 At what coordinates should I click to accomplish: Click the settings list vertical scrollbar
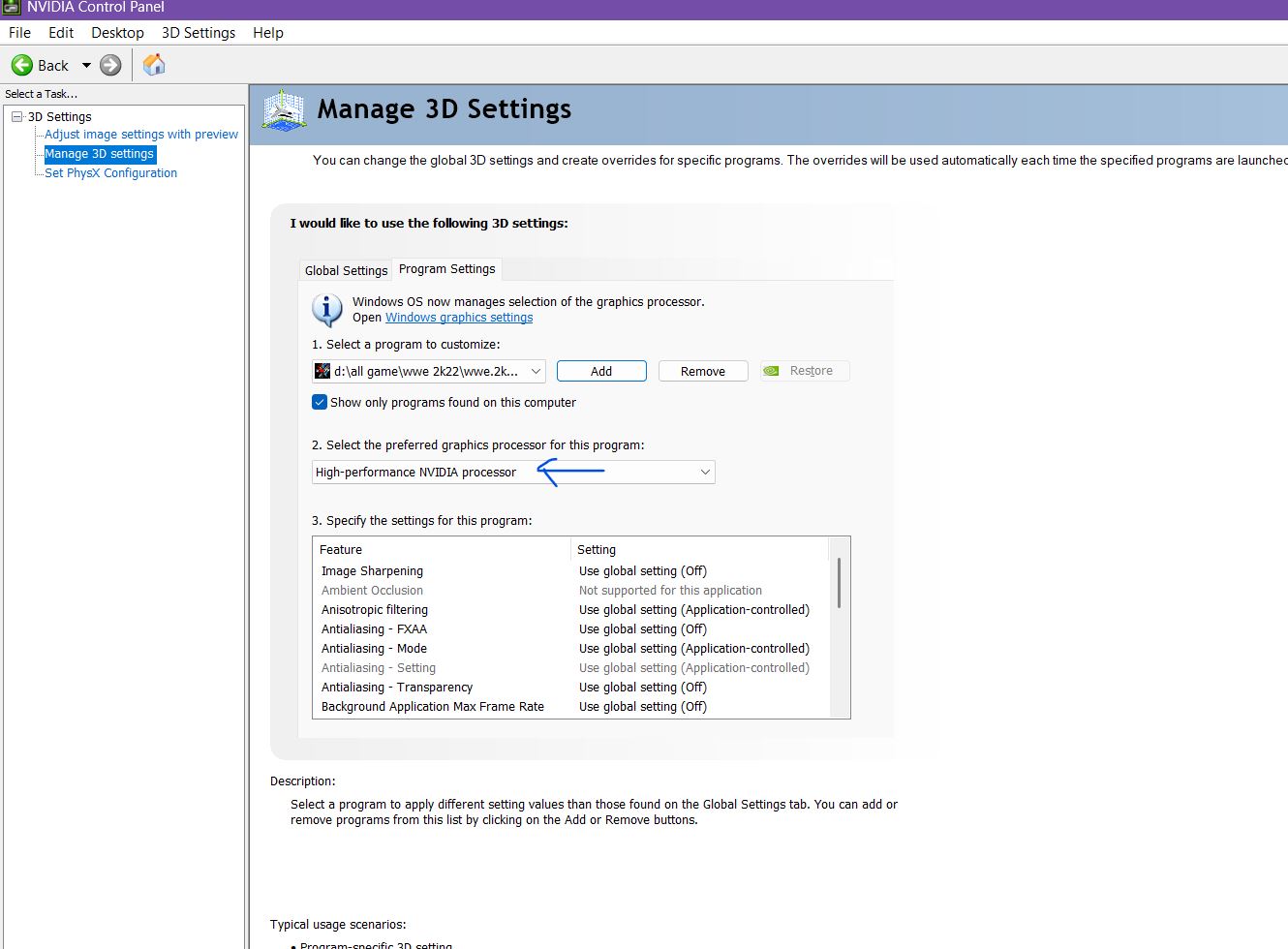tap(839, 583)
